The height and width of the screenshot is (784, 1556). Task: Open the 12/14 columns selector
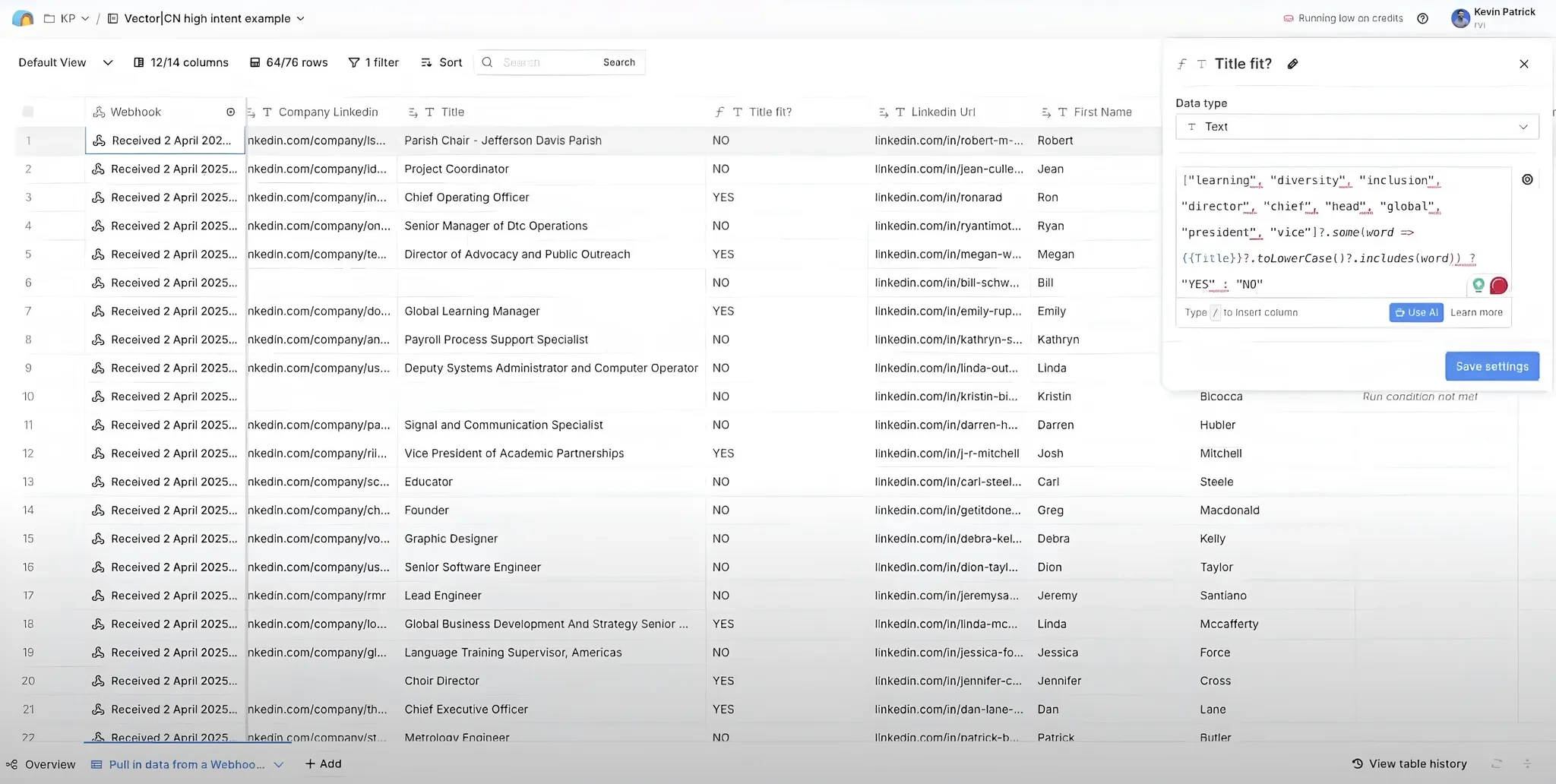[x=181, y=62]
